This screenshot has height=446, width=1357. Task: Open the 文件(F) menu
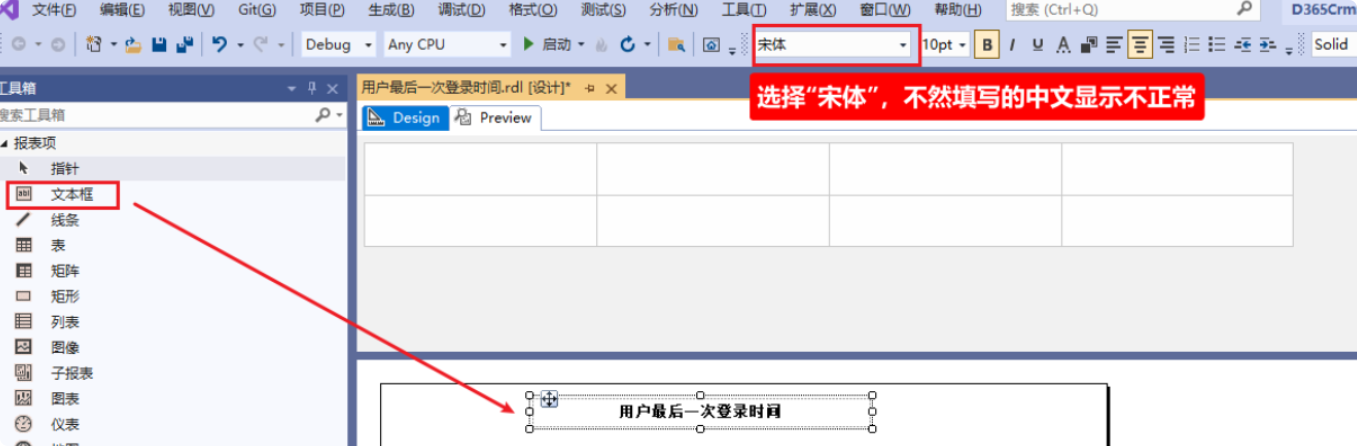(54, 10)
